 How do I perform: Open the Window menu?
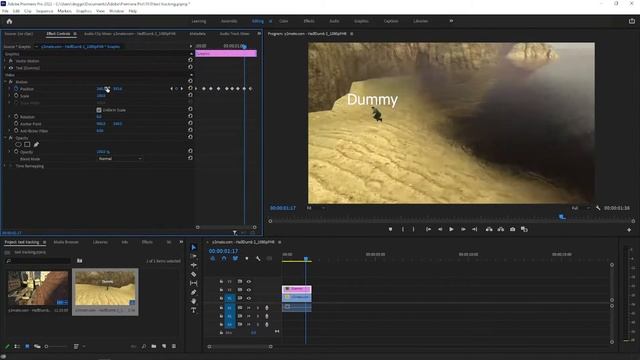[116, 11]
